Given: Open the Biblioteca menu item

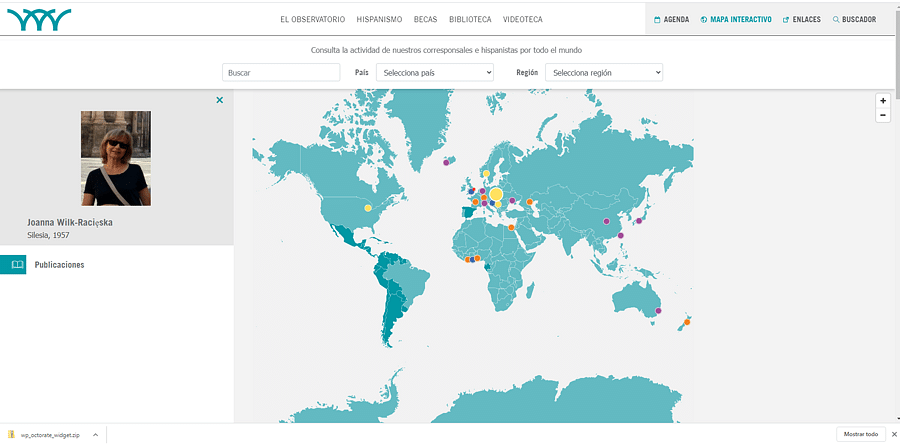Looking at the screenshot, I should click(x=470, y=19).
